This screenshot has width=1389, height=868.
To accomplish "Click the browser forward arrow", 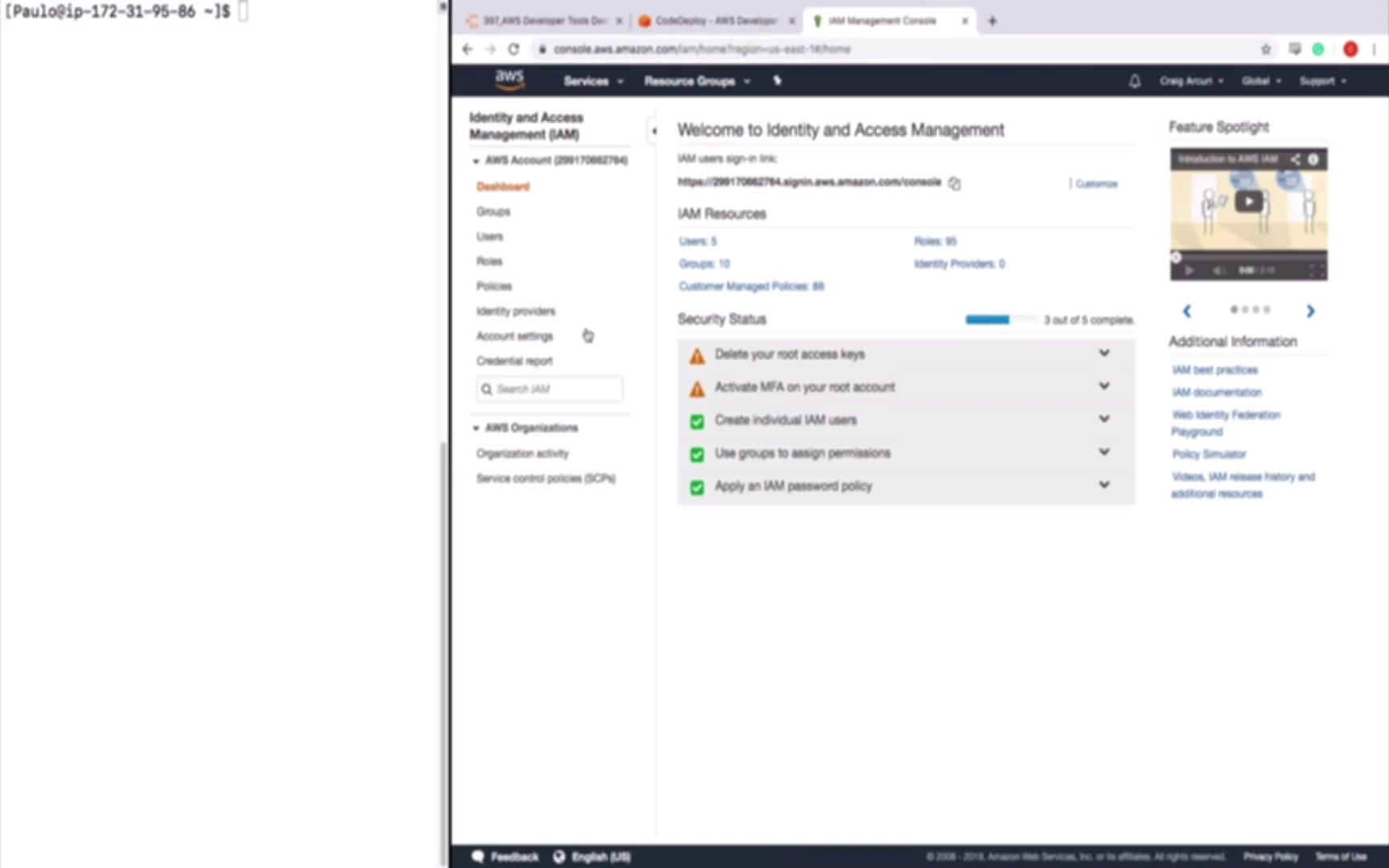I will click(x=490, y=49).
